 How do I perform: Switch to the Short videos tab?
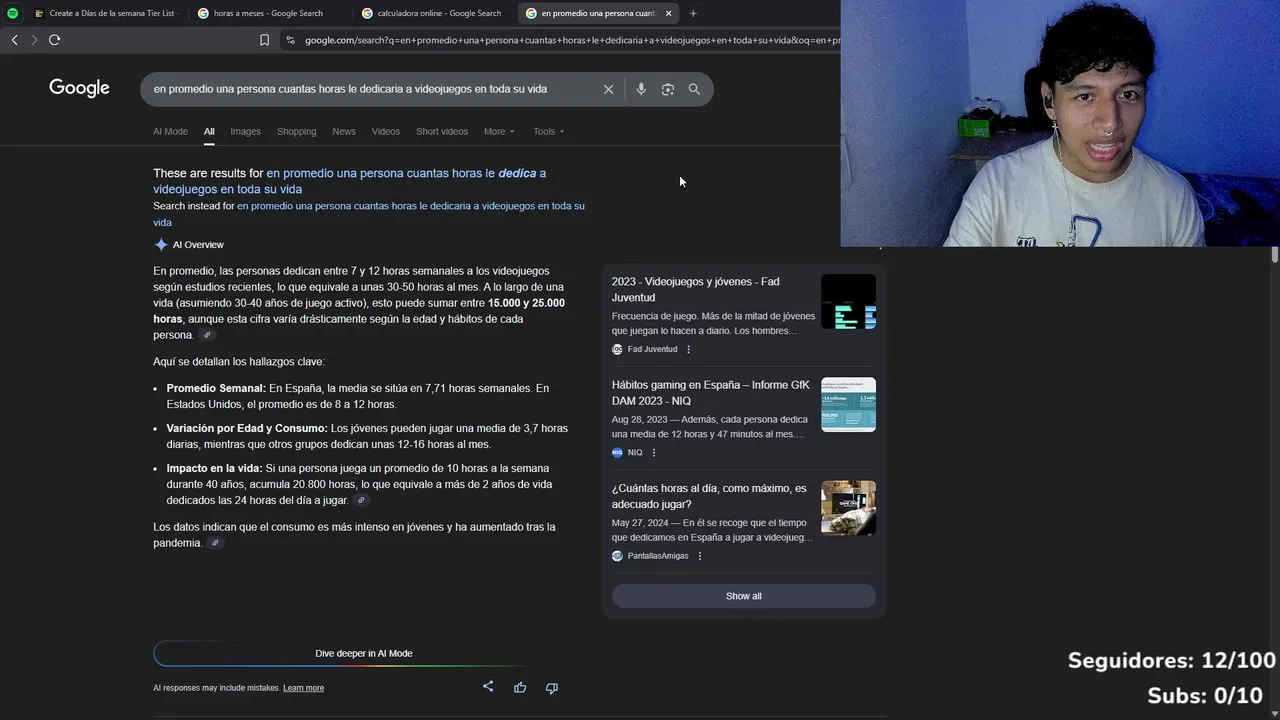[442, 131]
